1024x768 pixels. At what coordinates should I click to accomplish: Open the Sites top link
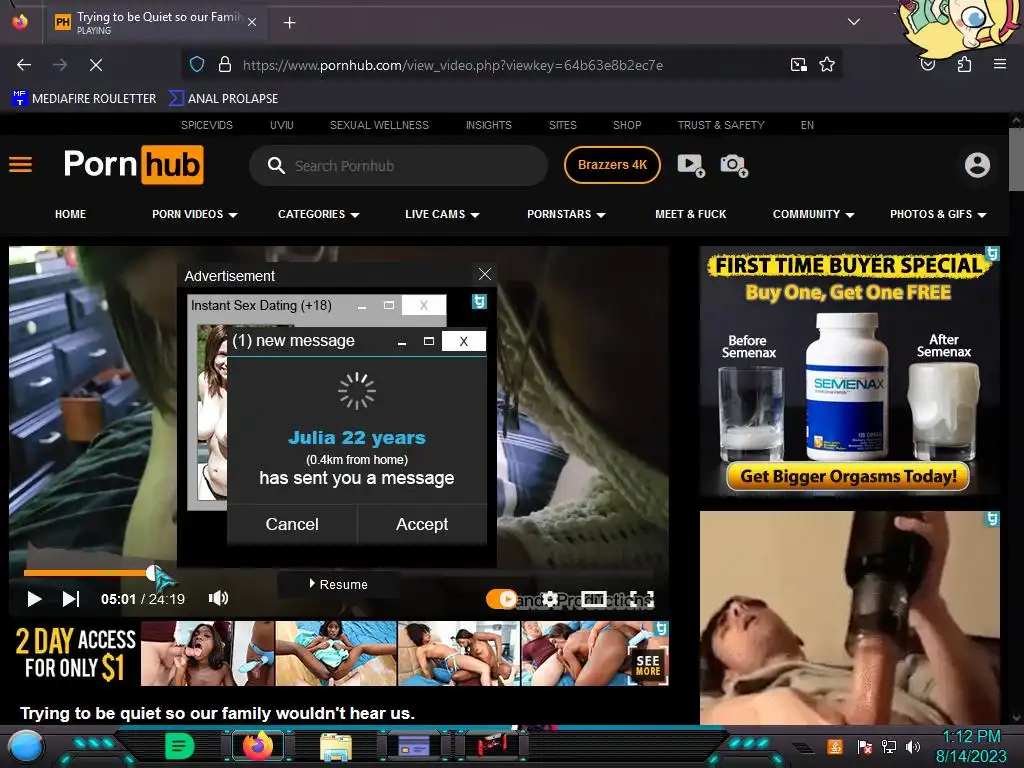562,125
